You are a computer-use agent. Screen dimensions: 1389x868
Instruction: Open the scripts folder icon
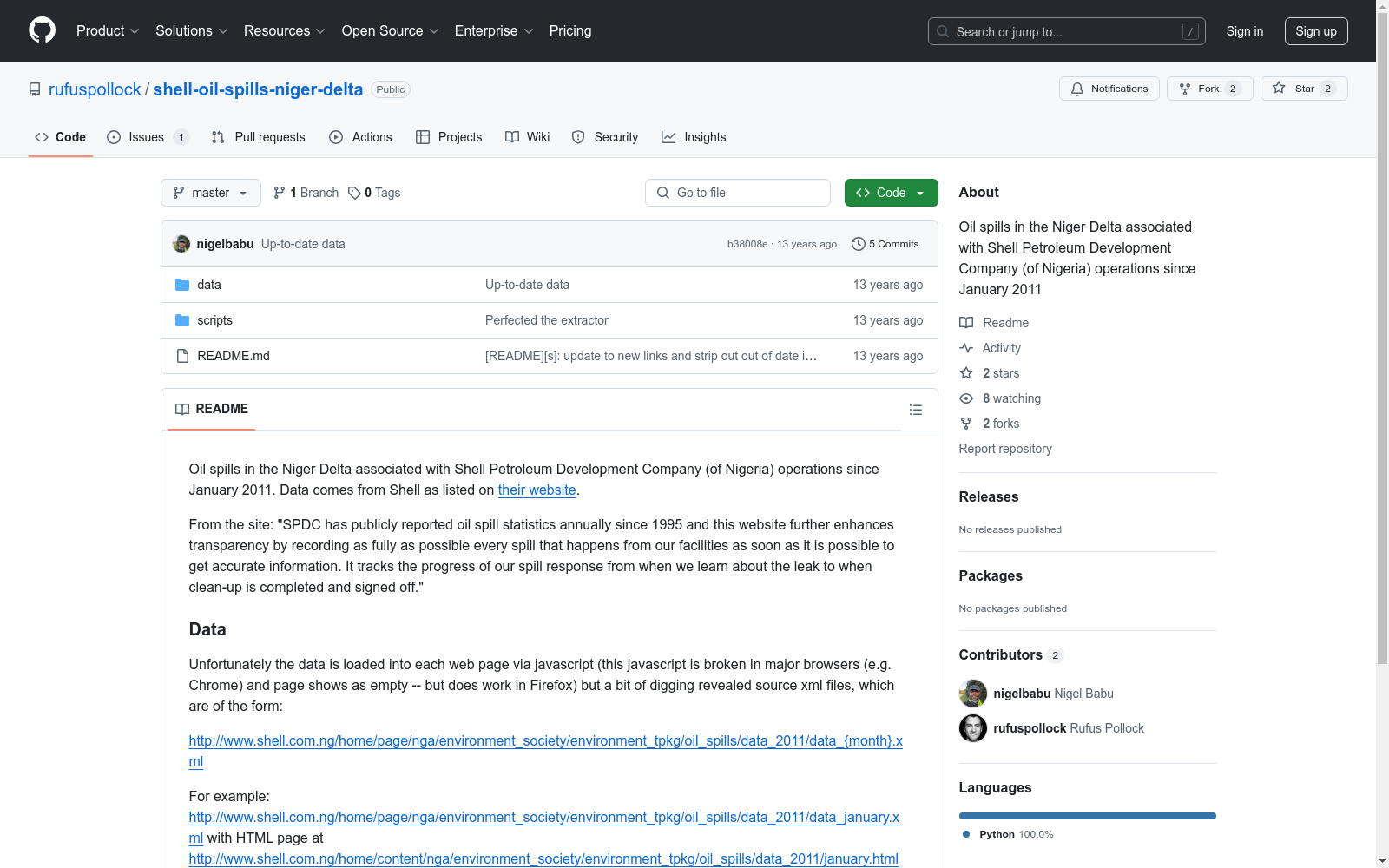coord(182,320)
